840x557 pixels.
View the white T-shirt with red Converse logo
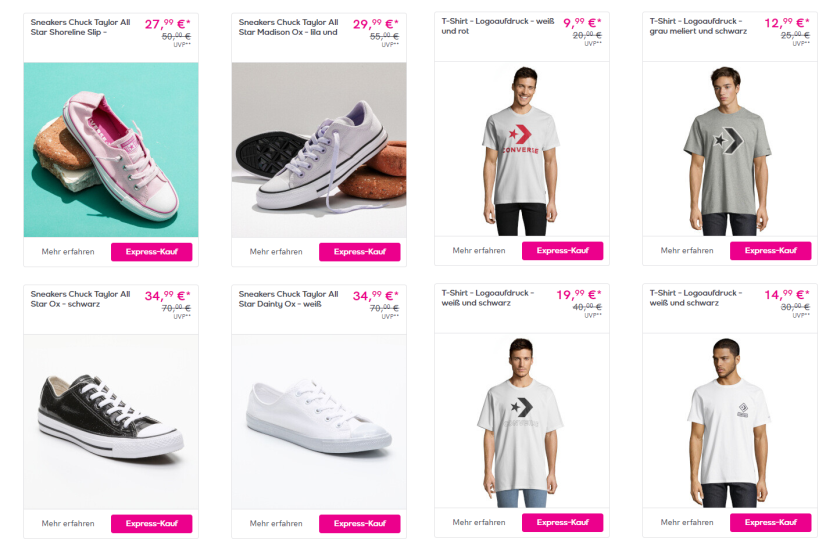(x=521, y=150)
